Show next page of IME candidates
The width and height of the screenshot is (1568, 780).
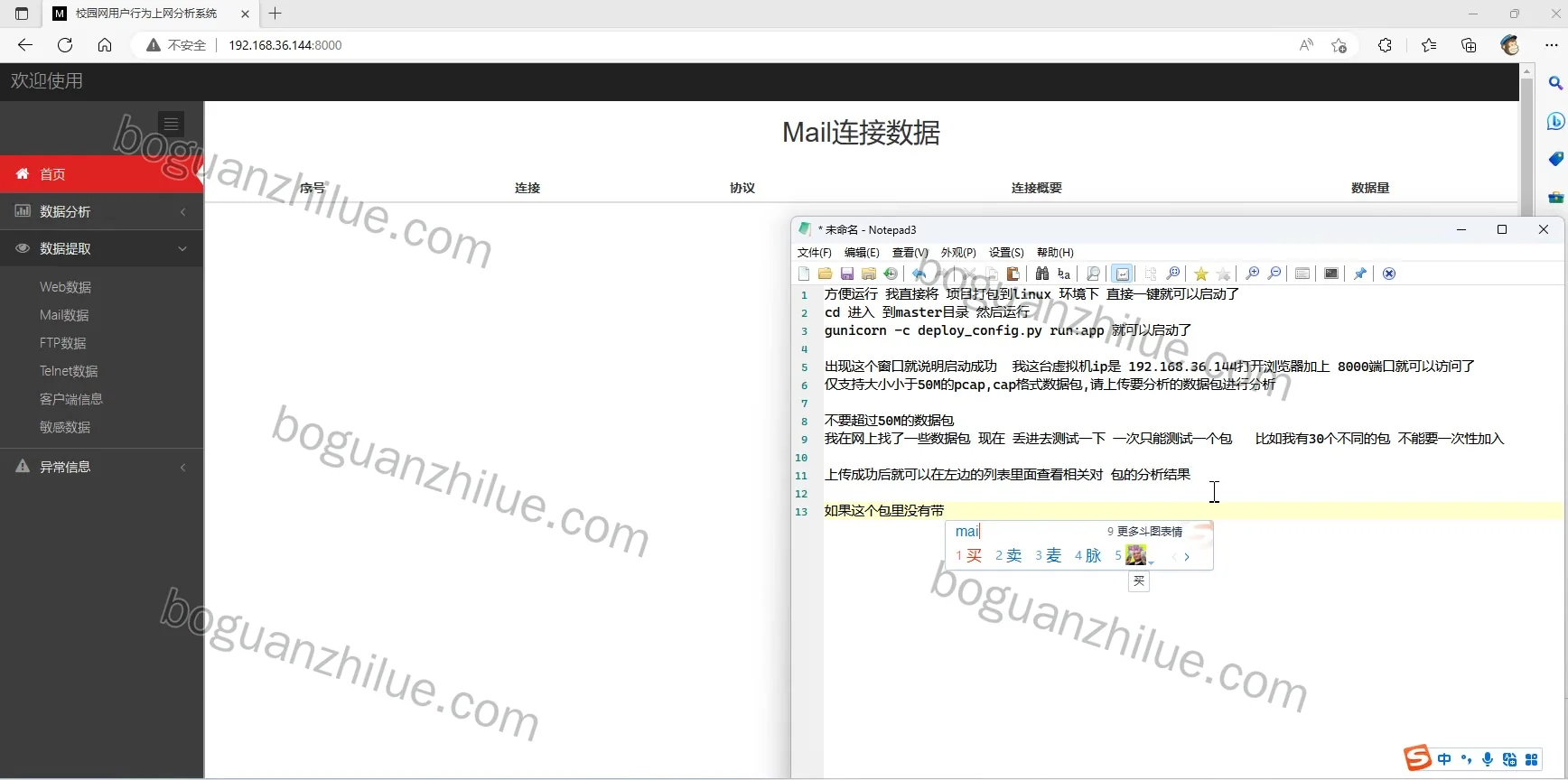click(x=1187, y=556)
